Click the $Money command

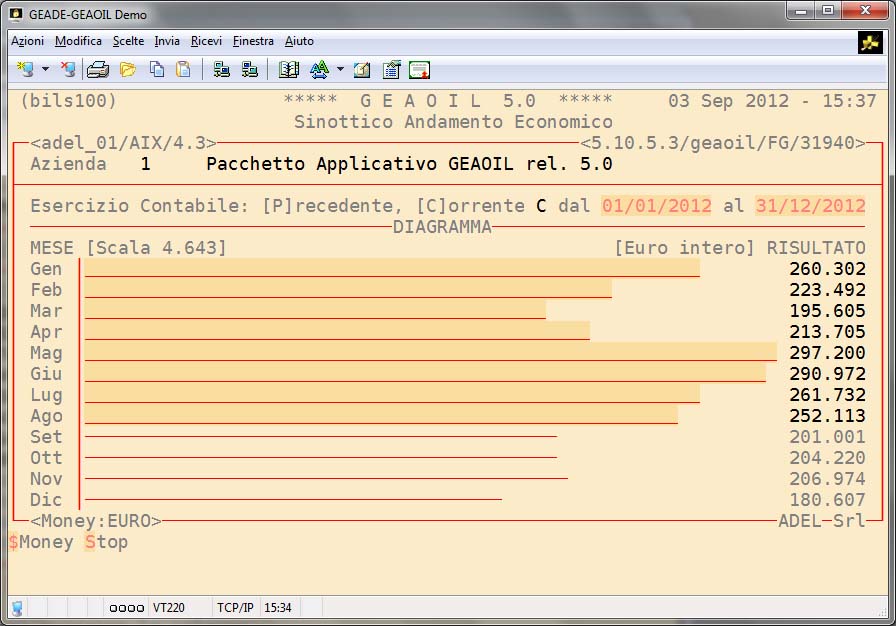click(41, 542)
